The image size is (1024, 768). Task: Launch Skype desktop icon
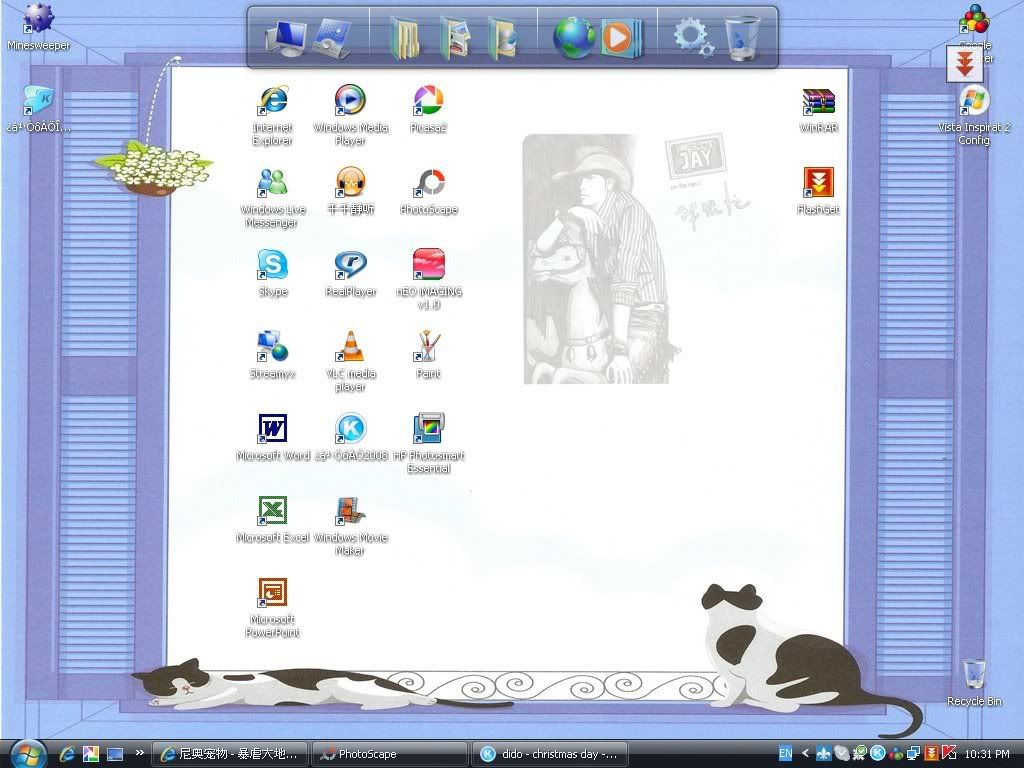click(272, 266)
